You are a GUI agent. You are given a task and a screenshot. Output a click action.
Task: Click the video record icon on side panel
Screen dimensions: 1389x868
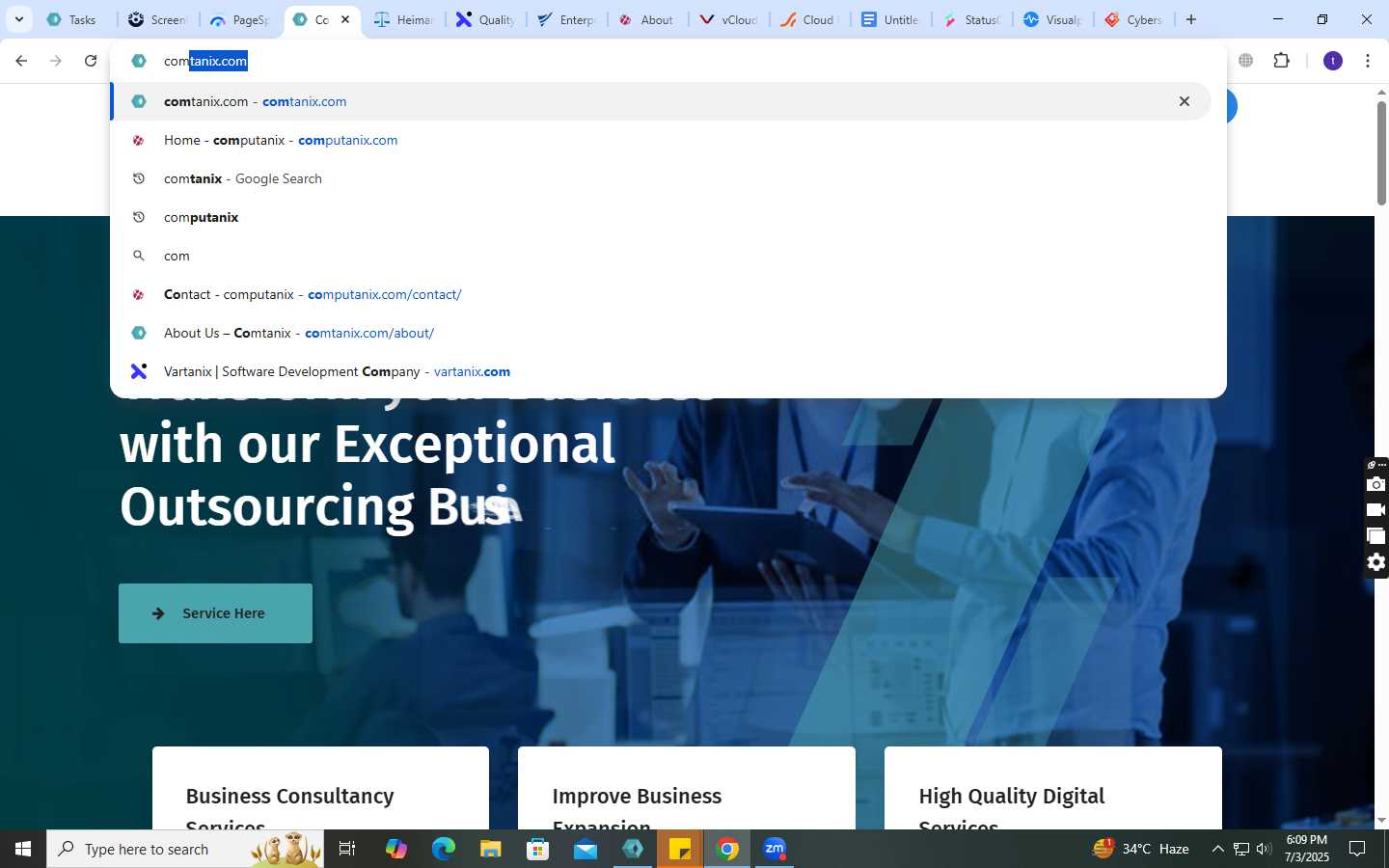(1376, 510)
